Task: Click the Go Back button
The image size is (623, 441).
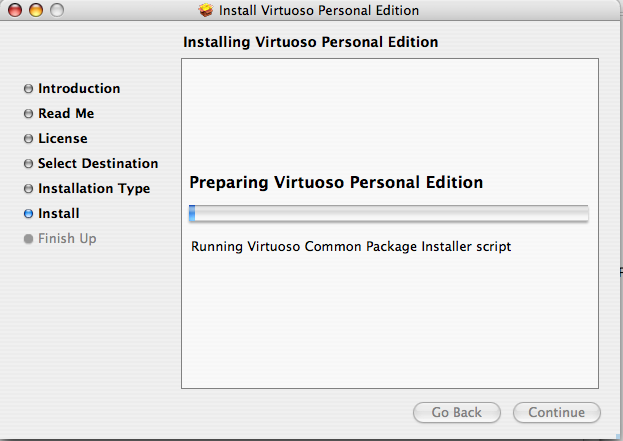Action: tap(457, 412)
